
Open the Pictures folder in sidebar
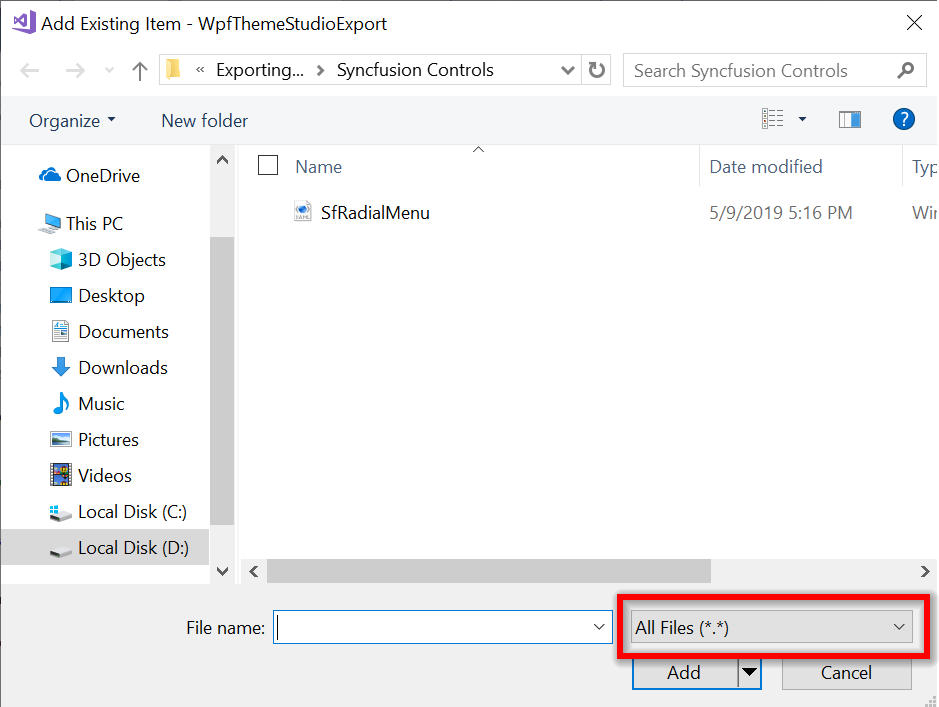pos(103,439)
